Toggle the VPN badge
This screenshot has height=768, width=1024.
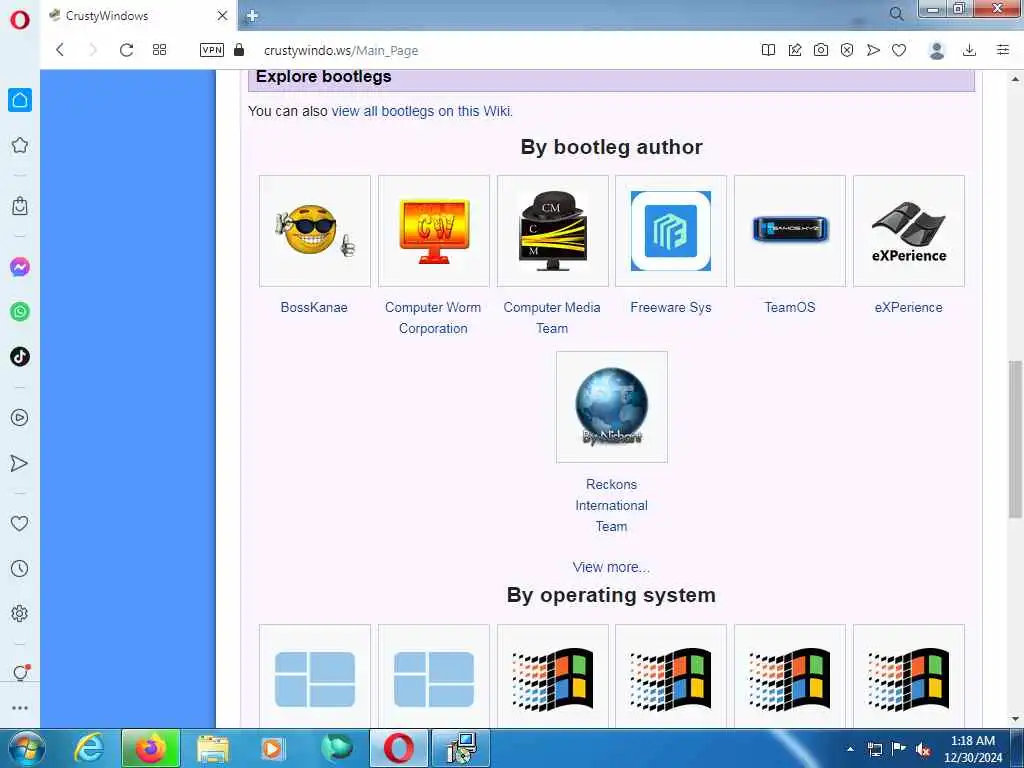click(212, 50)
